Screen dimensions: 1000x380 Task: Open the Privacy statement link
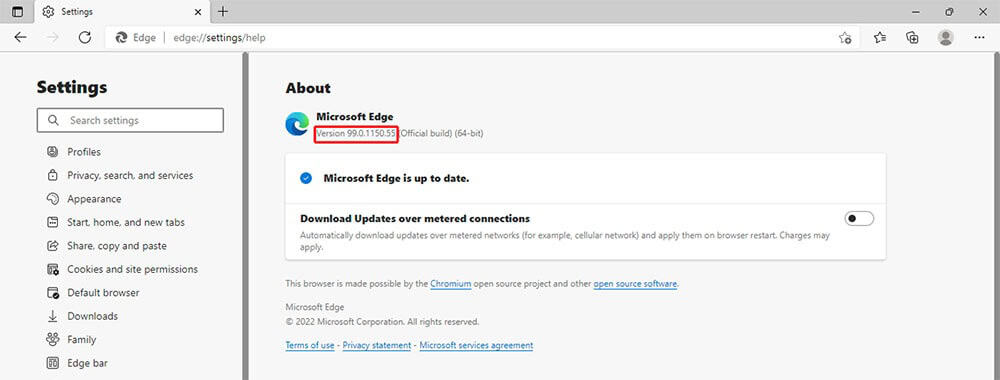point(377,345)
